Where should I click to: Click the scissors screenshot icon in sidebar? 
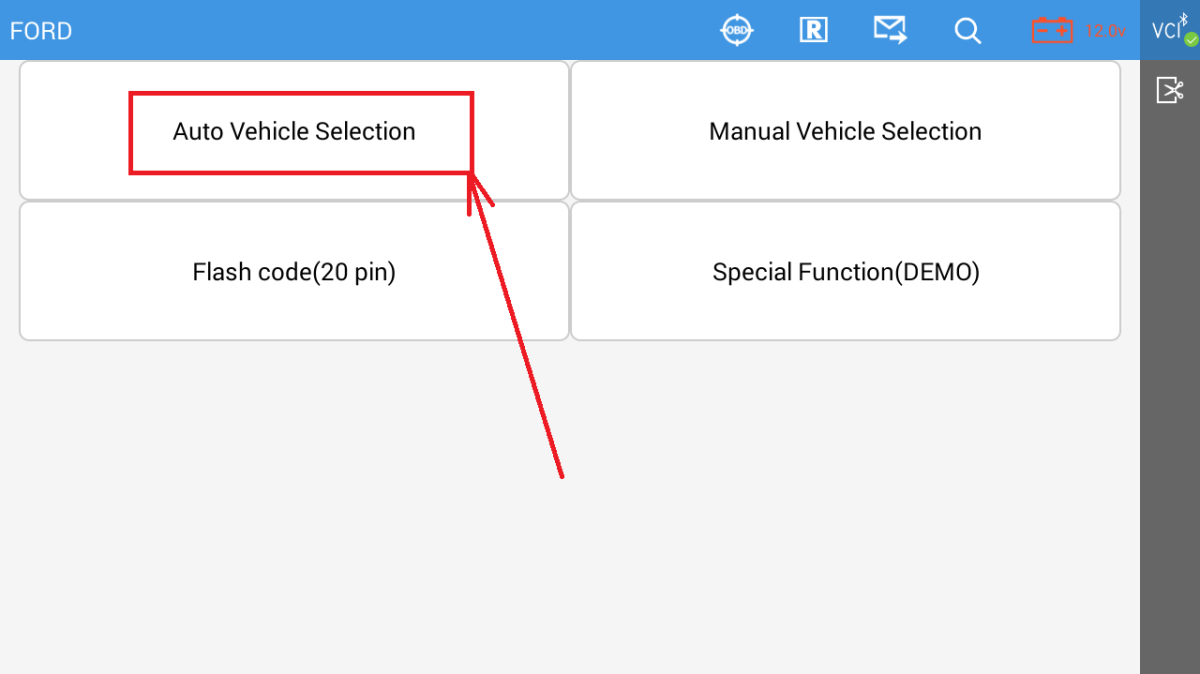coord(1170,91)
